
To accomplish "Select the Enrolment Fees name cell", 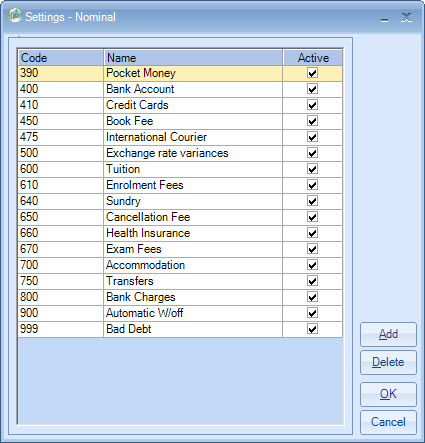I will tap(193, 185).
